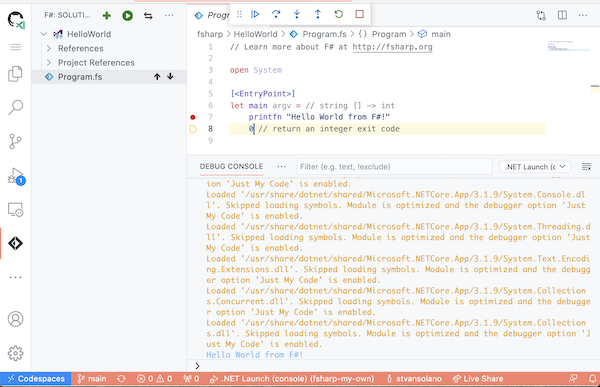Switch git branch main in status bar
Viewport: 600px width, 387px height.
click(92, 379)
